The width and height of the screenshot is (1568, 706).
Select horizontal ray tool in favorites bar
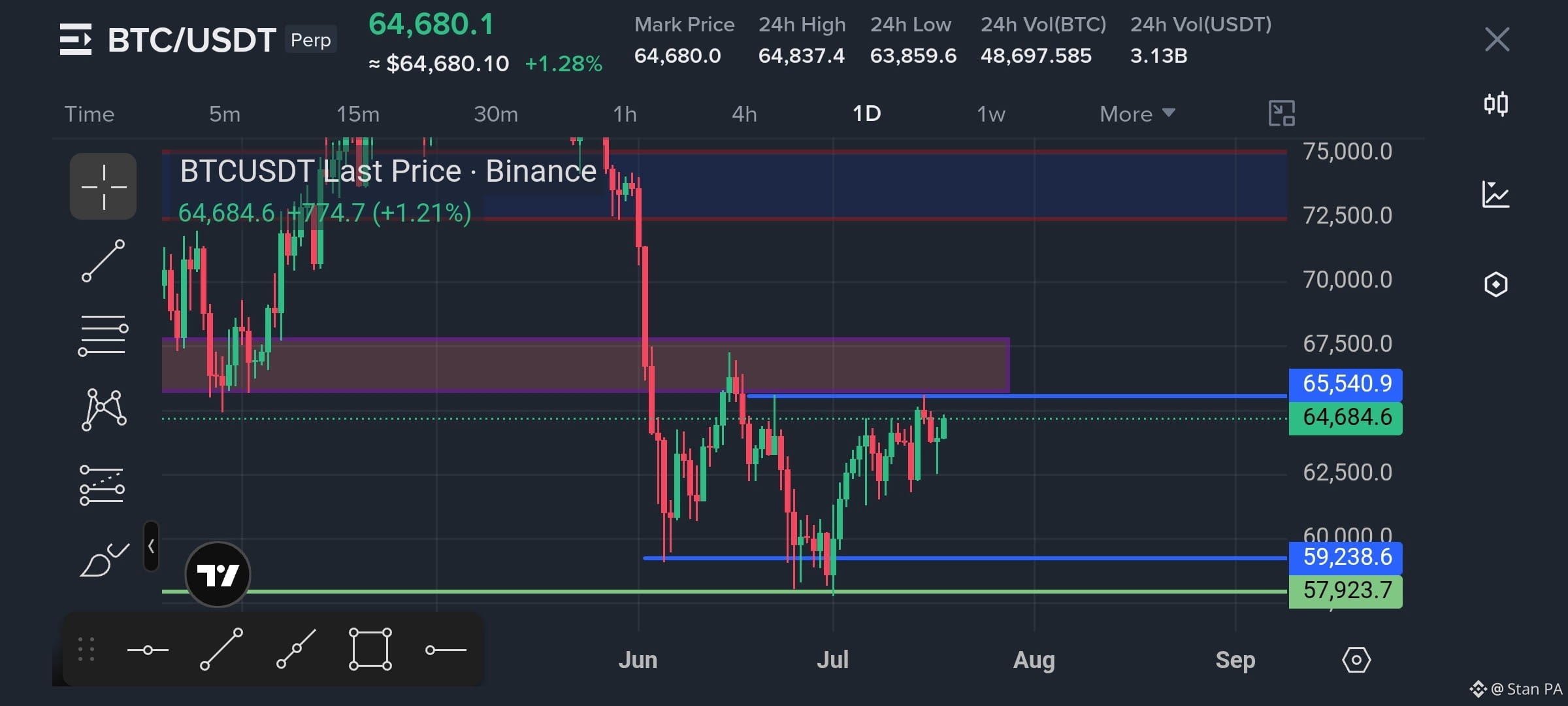click(446, 650)
